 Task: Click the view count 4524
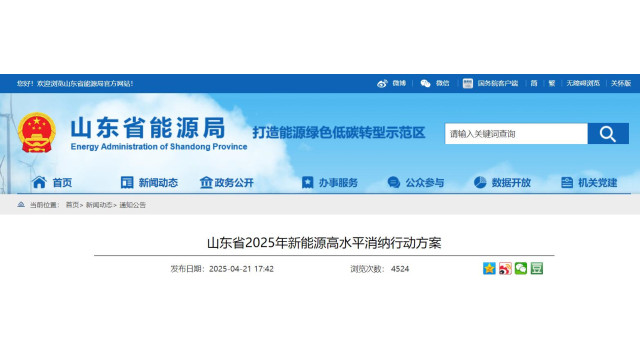pos(400,269)
